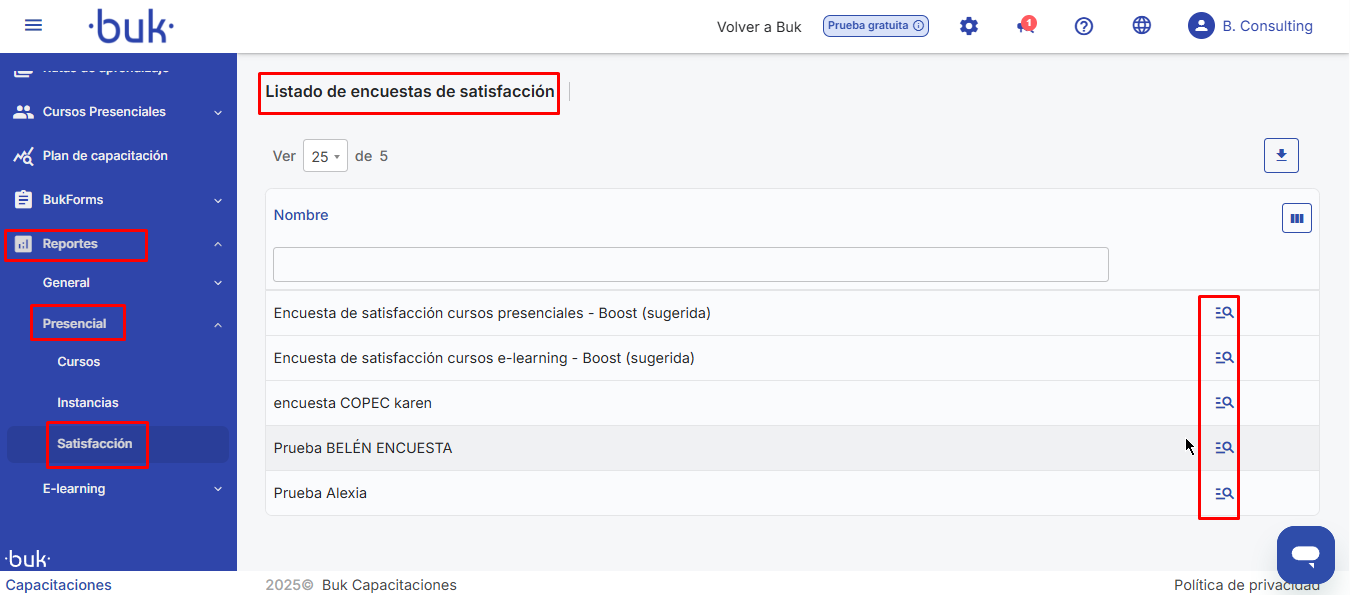View details of encuesta COPEC karen
The image size is (1350, 595).
point(1223,403)
